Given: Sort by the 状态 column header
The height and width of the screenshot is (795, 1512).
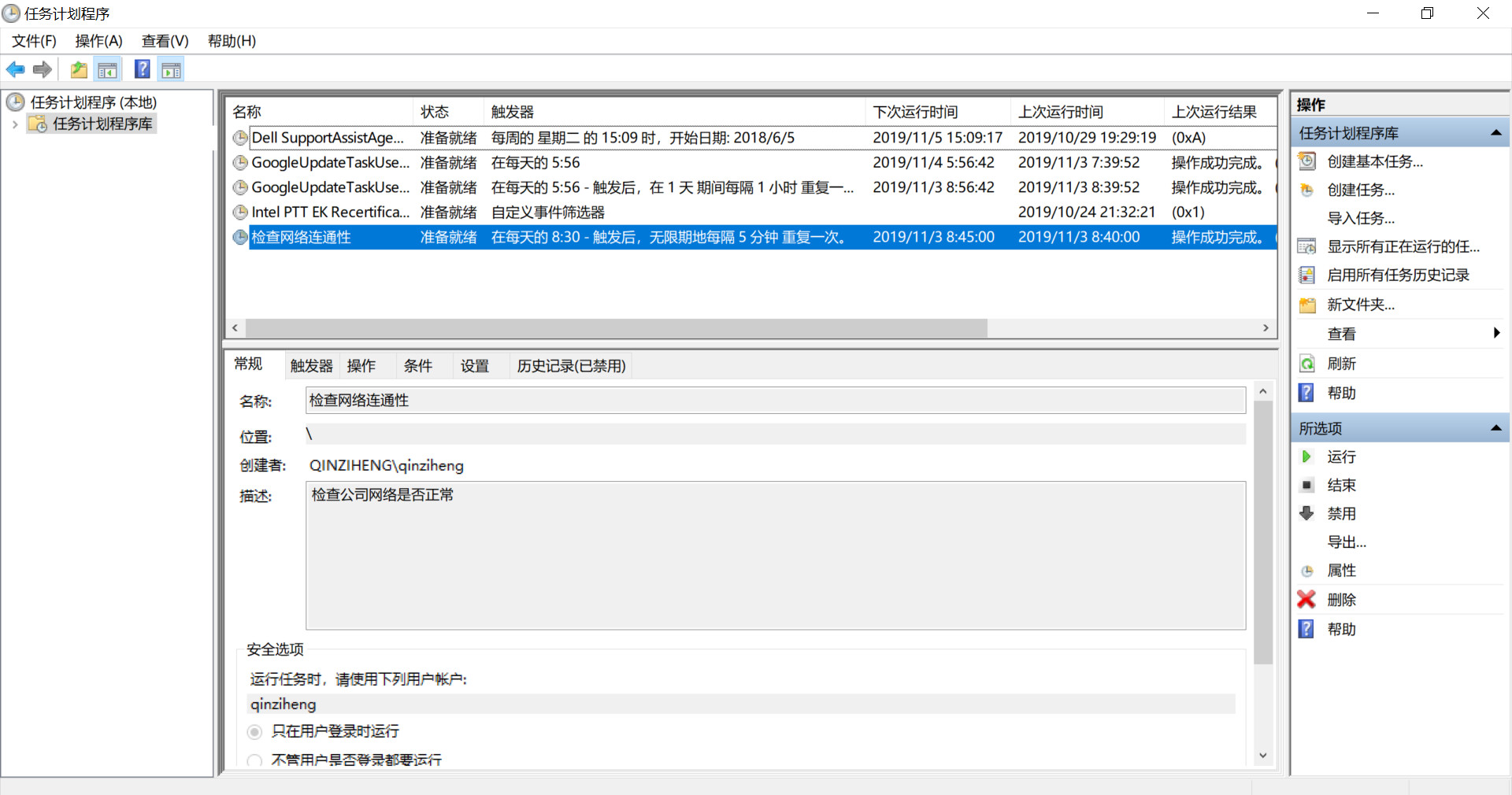Looking at the screenshot, I should (x=448, y=112).
